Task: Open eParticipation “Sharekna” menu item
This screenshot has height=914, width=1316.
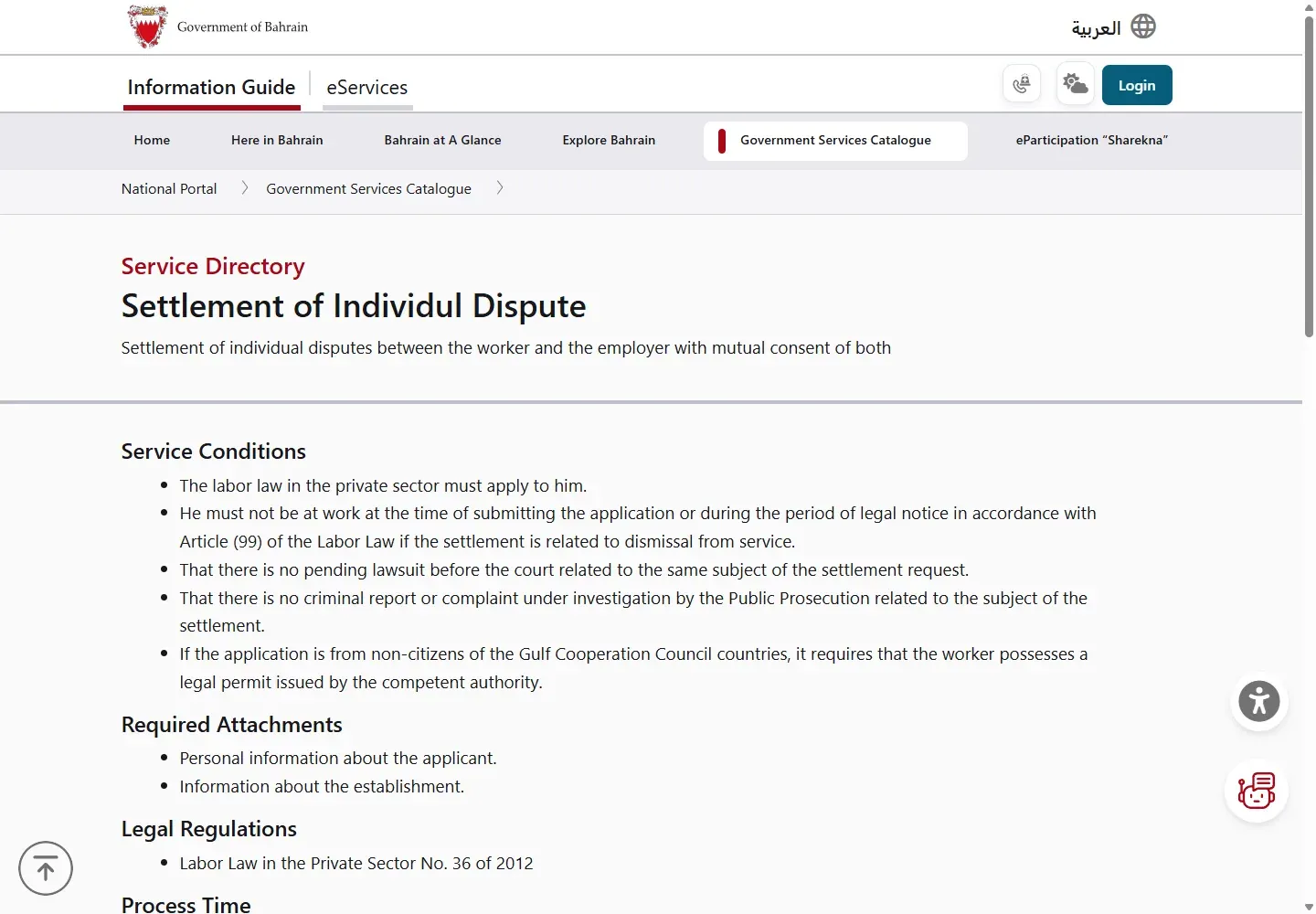Action: tap(1092, 140)
